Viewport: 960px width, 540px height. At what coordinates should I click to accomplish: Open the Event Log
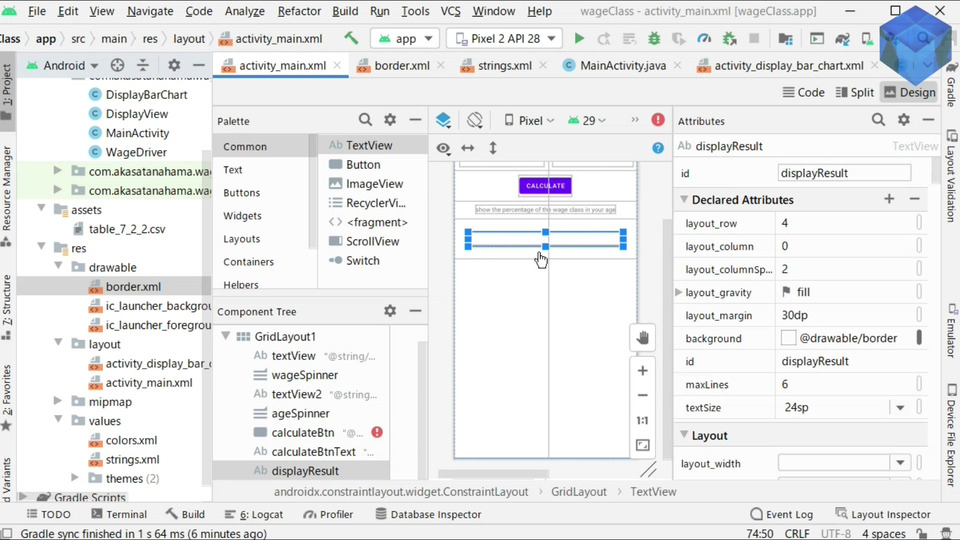click(x=782, y=514)
